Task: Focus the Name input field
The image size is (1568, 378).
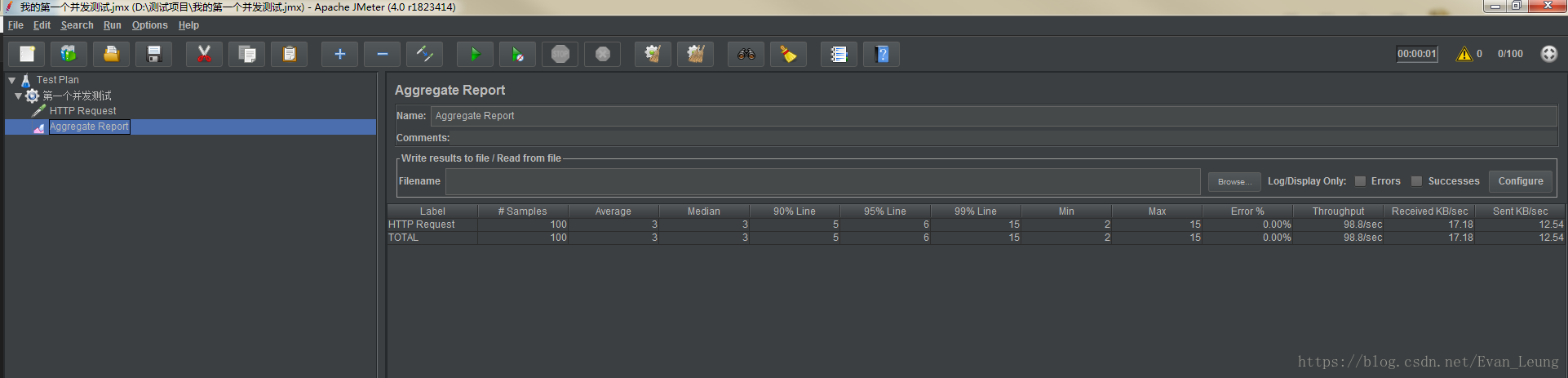Action: pos(994,116)
